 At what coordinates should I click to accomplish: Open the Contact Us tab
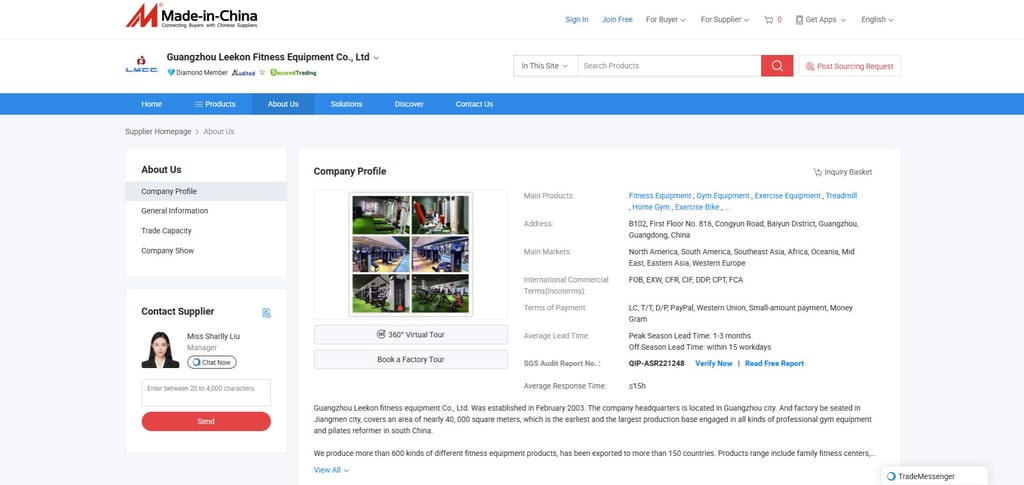474,104
